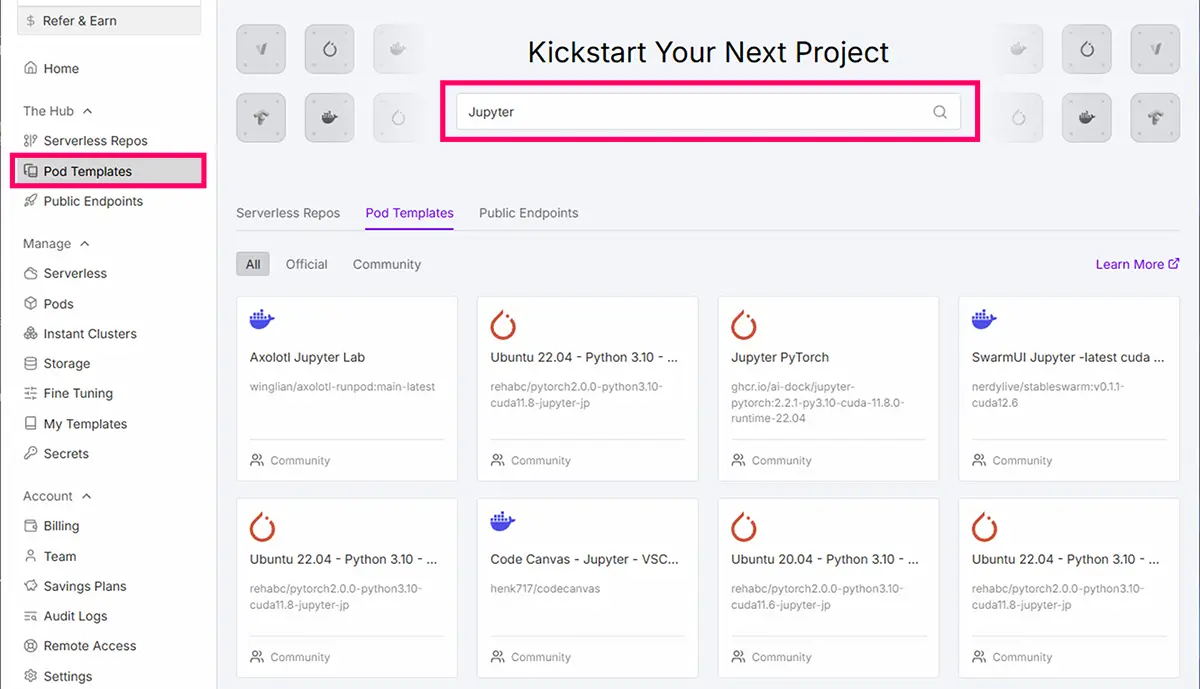Select Pod Templates in the sidebar
This screenshot has height=689, width=1200.
click(x=87, y=171)
